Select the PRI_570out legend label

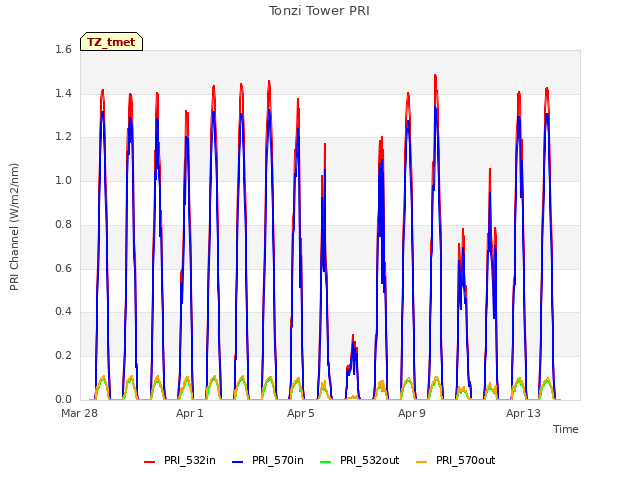(465, 460)
